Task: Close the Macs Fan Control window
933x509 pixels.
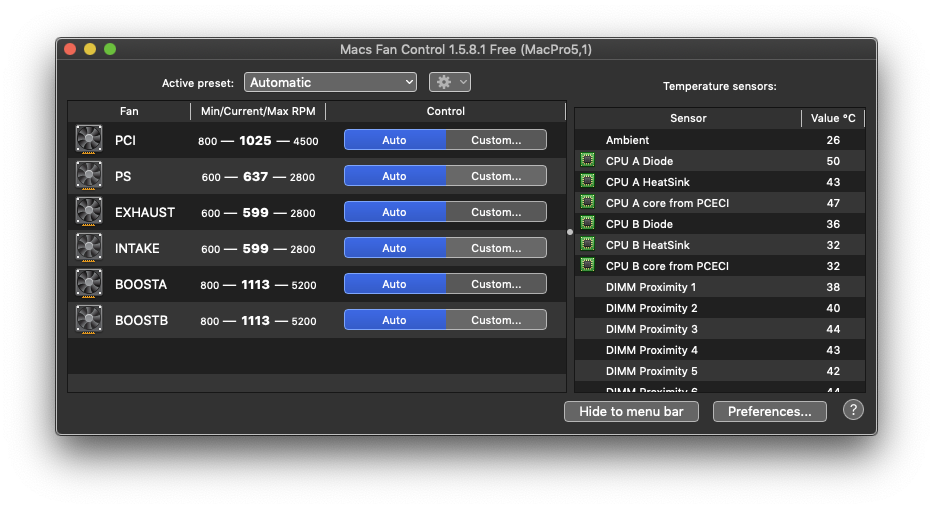Action: pyautogui.click(x=70, y=49)
